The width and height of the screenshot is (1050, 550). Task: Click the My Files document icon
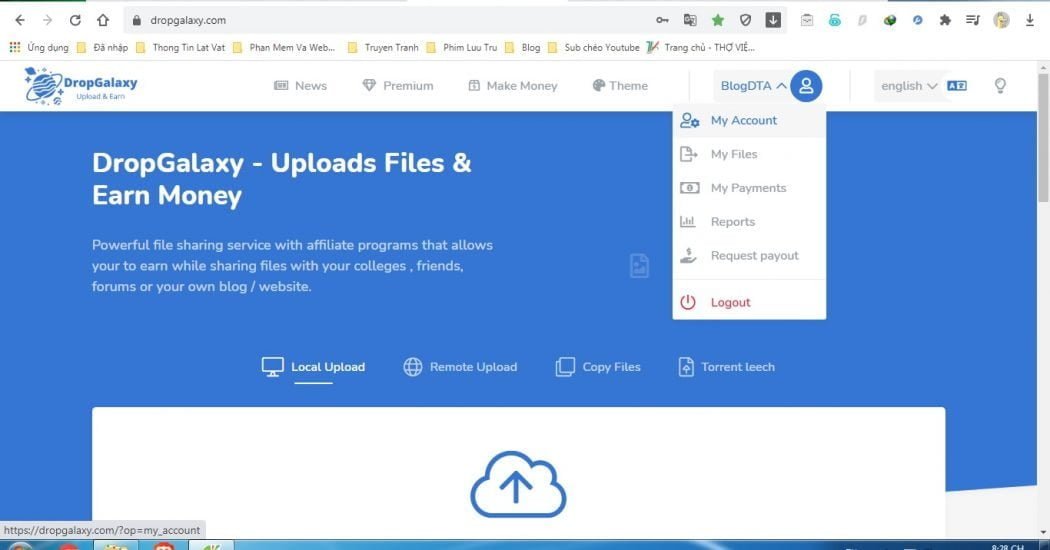tap(688, 154)
